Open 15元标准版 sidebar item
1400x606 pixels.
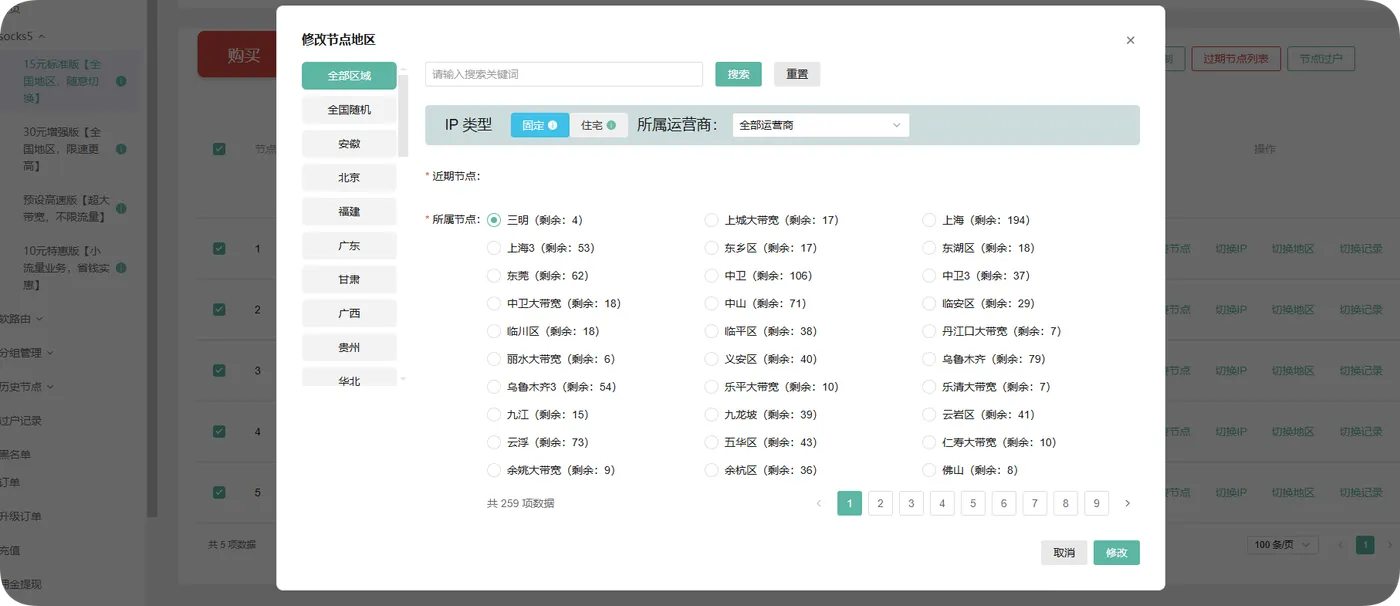tap(62, 81)
